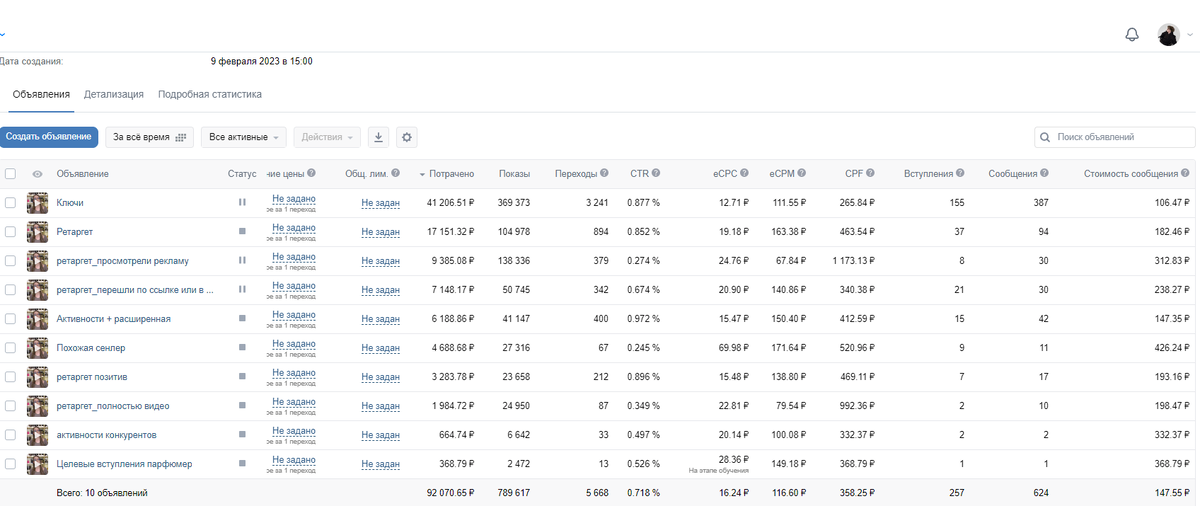This screenshot has height=506, width=1200.
Task: Click the eye icon in table header
Action: (37, 174)
